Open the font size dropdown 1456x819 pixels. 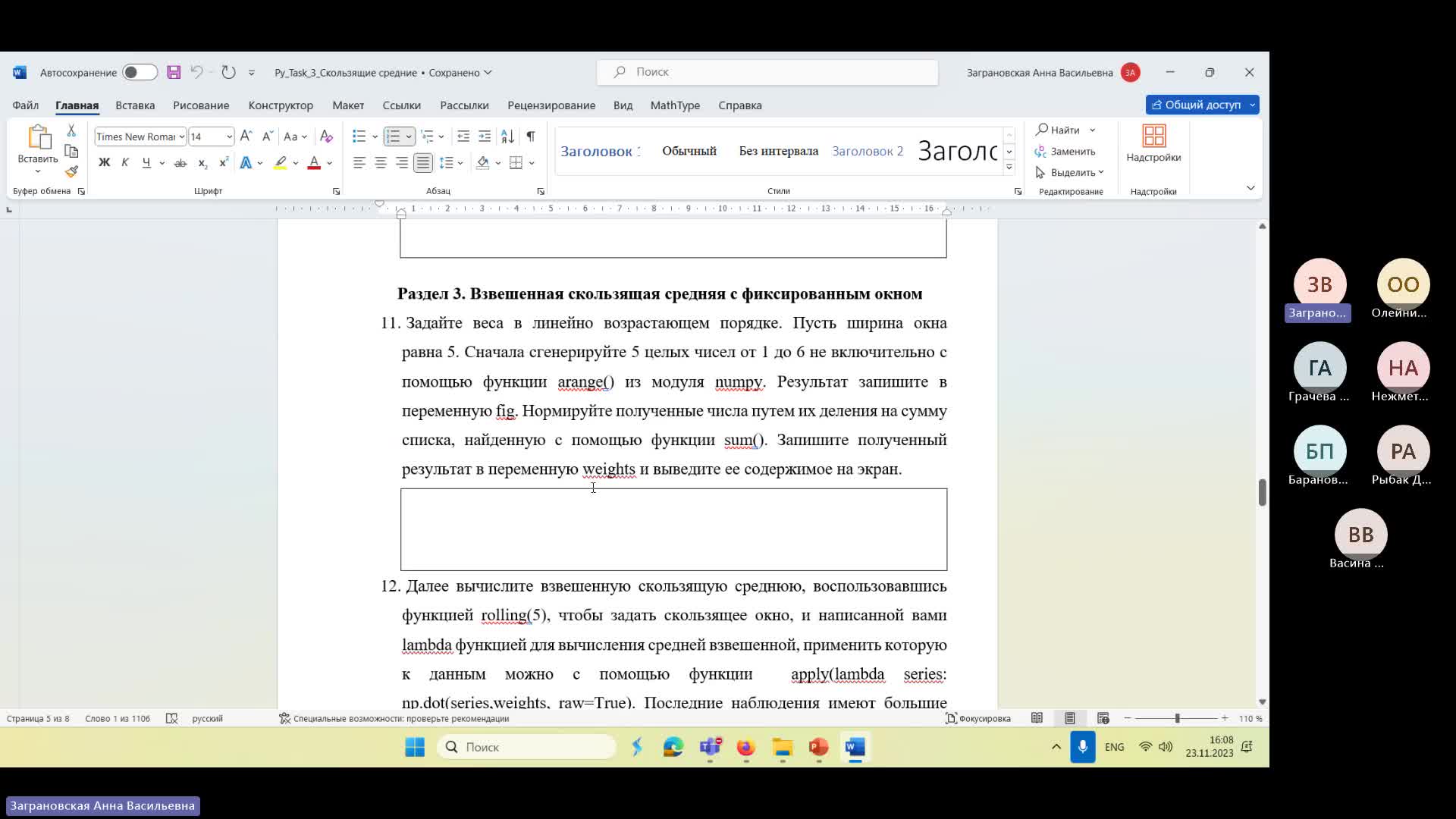click(229, 136)
